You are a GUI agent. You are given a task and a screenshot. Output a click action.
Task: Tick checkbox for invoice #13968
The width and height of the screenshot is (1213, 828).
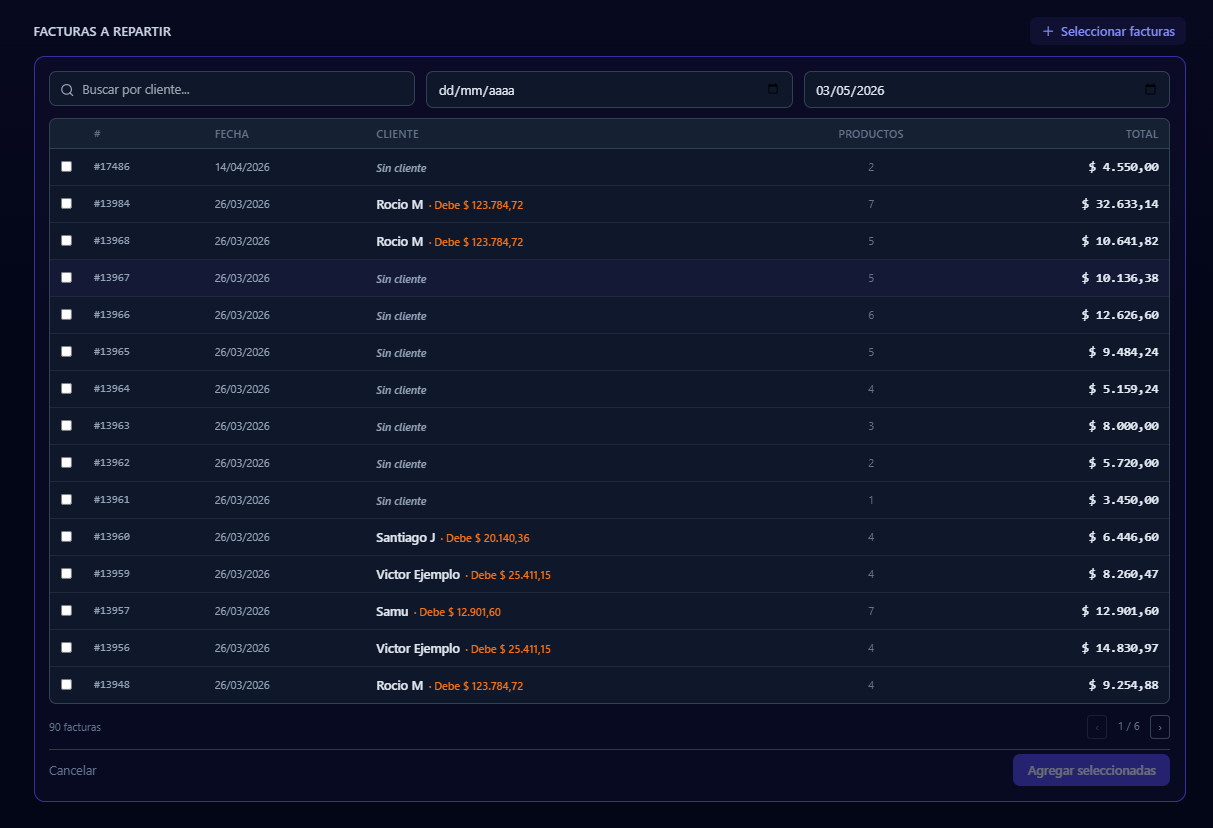(66, 240)
